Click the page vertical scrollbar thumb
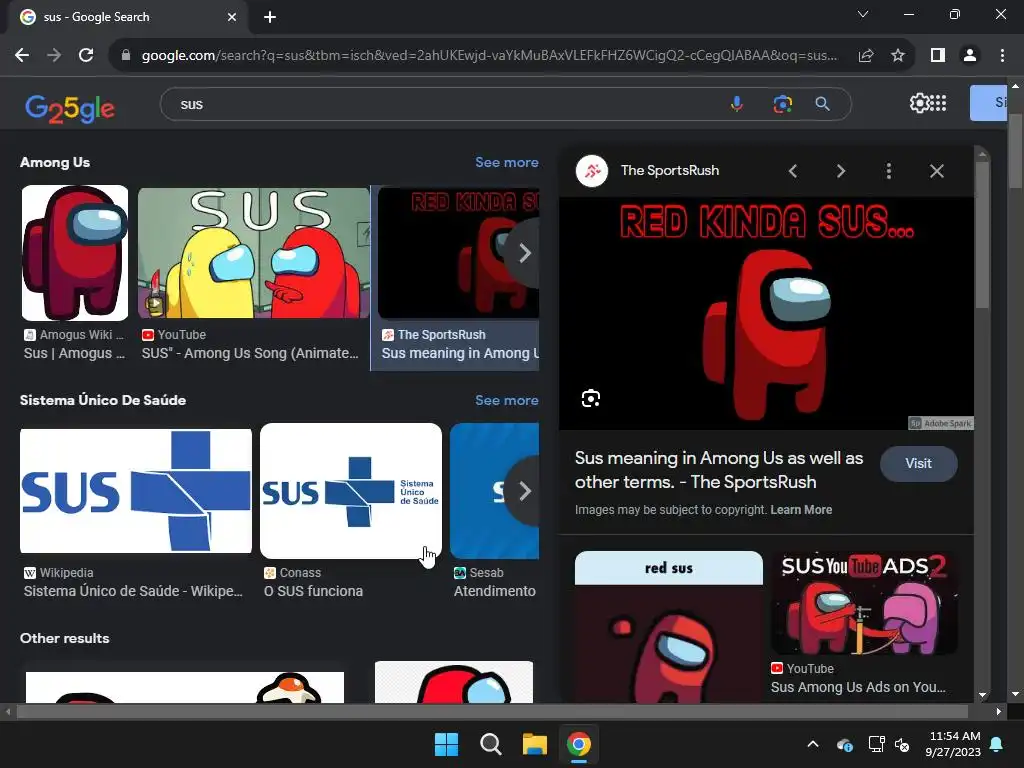The image size is (1024, 768). click(x=1015, y=150)
